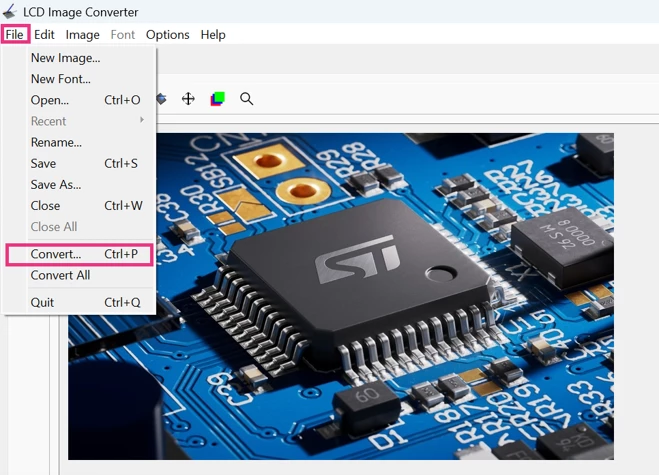Open the Image menu

82,34
